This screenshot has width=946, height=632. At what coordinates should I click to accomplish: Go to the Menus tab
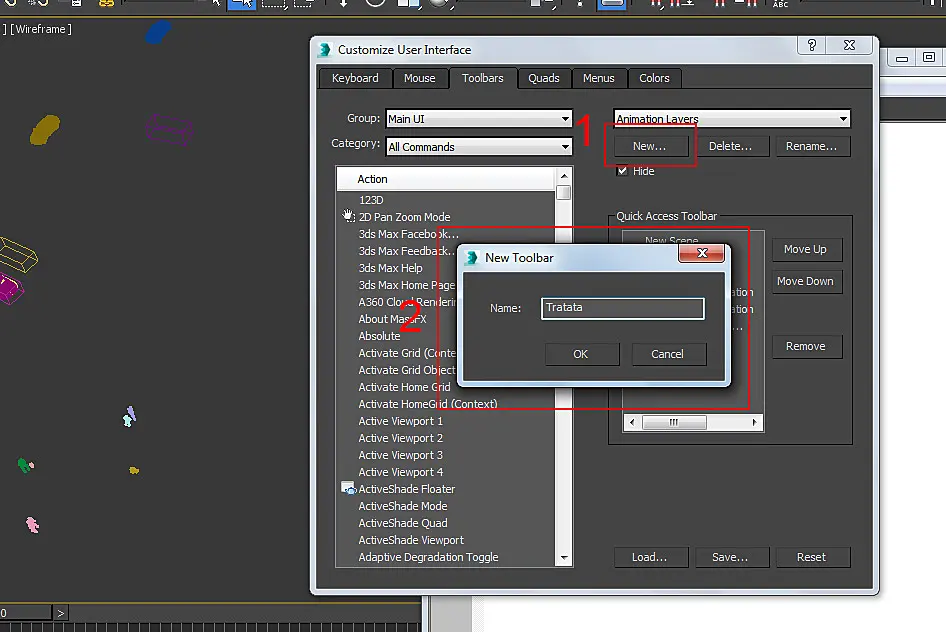(598, 78)
